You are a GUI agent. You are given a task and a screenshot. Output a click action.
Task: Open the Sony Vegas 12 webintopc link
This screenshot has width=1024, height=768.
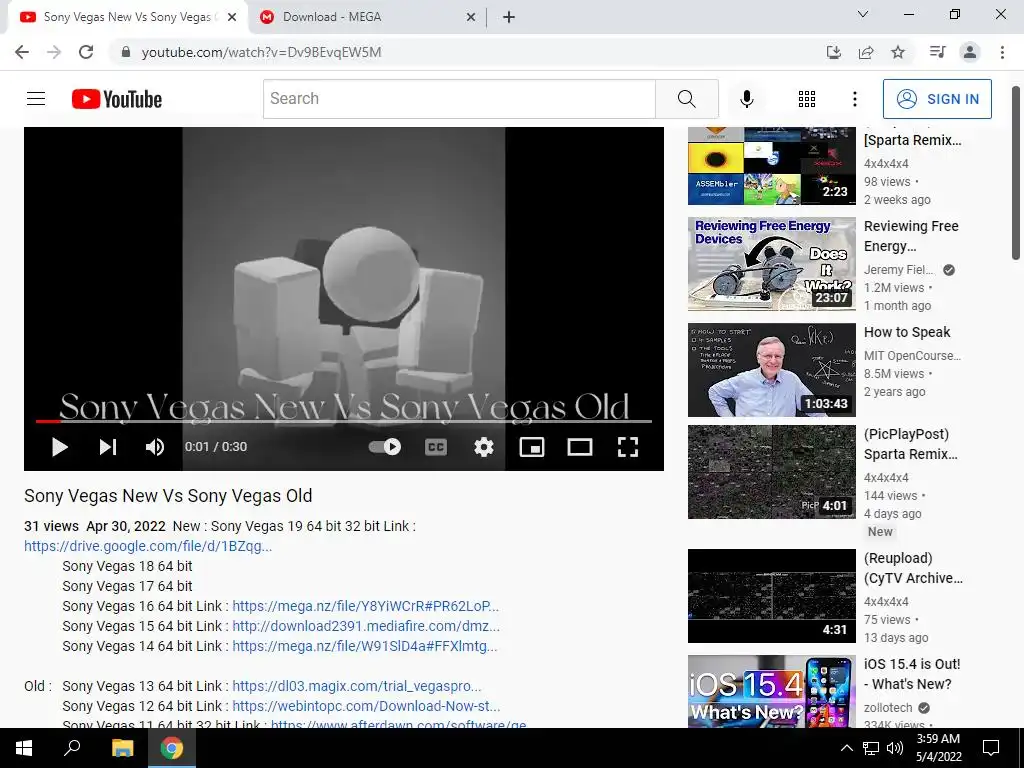click(366, 706)
